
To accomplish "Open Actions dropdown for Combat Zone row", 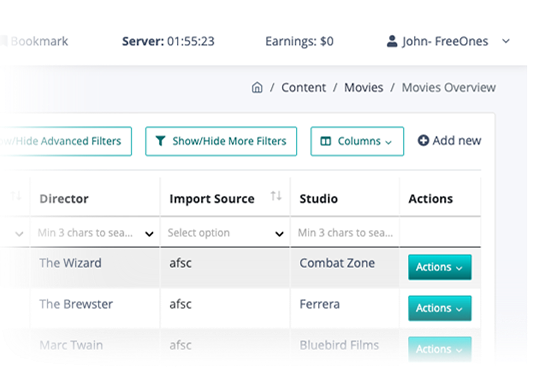I will [440, 267].
